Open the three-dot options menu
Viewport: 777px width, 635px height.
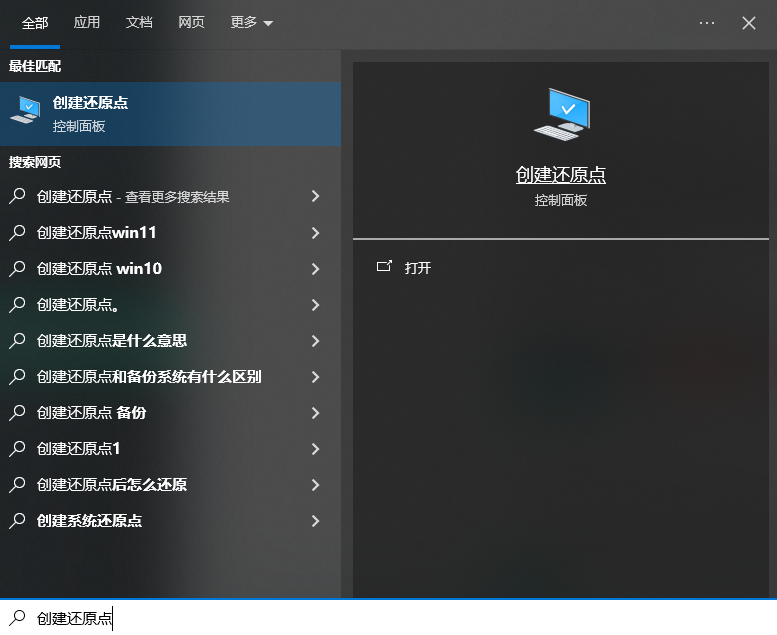[707, 23]
